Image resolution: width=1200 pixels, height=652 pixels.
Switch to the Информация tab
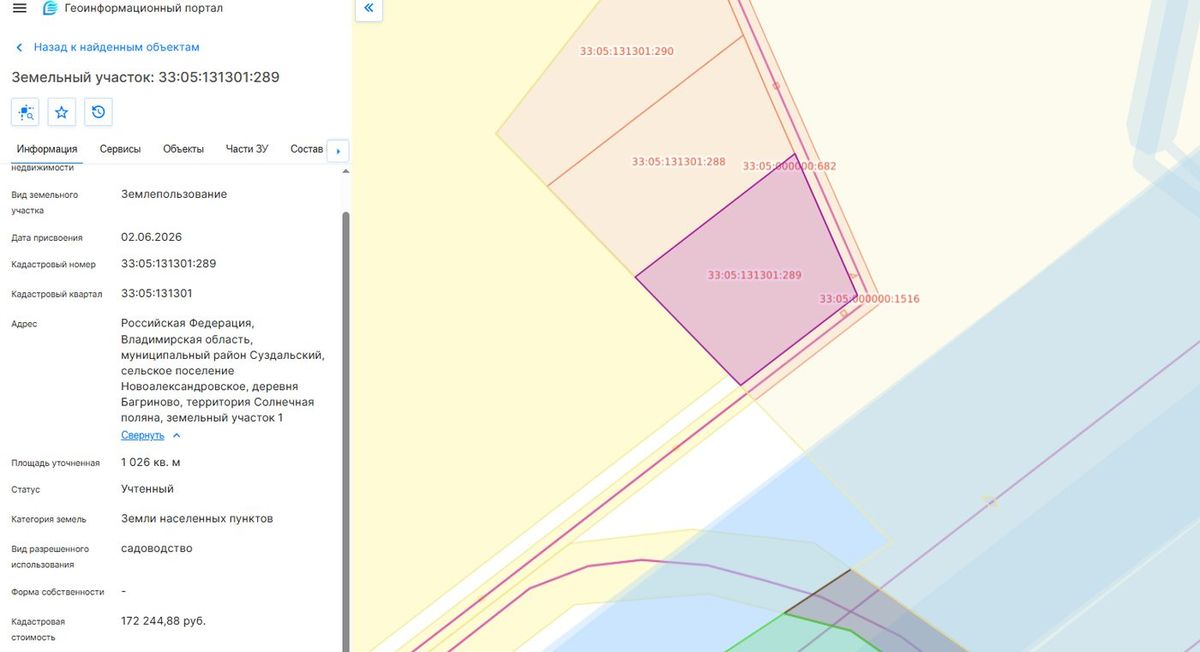pyautogui.click(x=47, y=149)
